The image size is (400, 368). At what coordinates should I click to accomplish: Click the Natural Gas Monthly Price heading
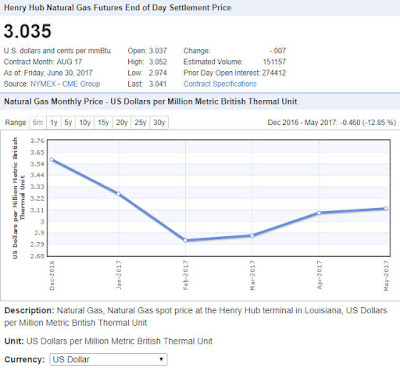pyautogui.click(x=150, y=102)
